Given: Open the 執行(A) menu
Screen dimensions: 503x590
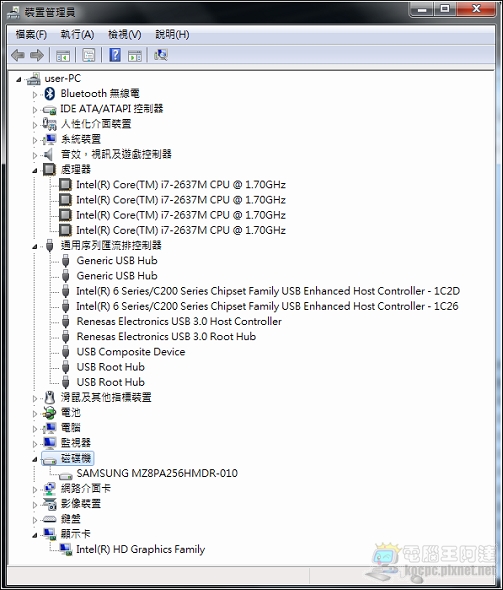Looking at the screenshot, I should point(77,35).
